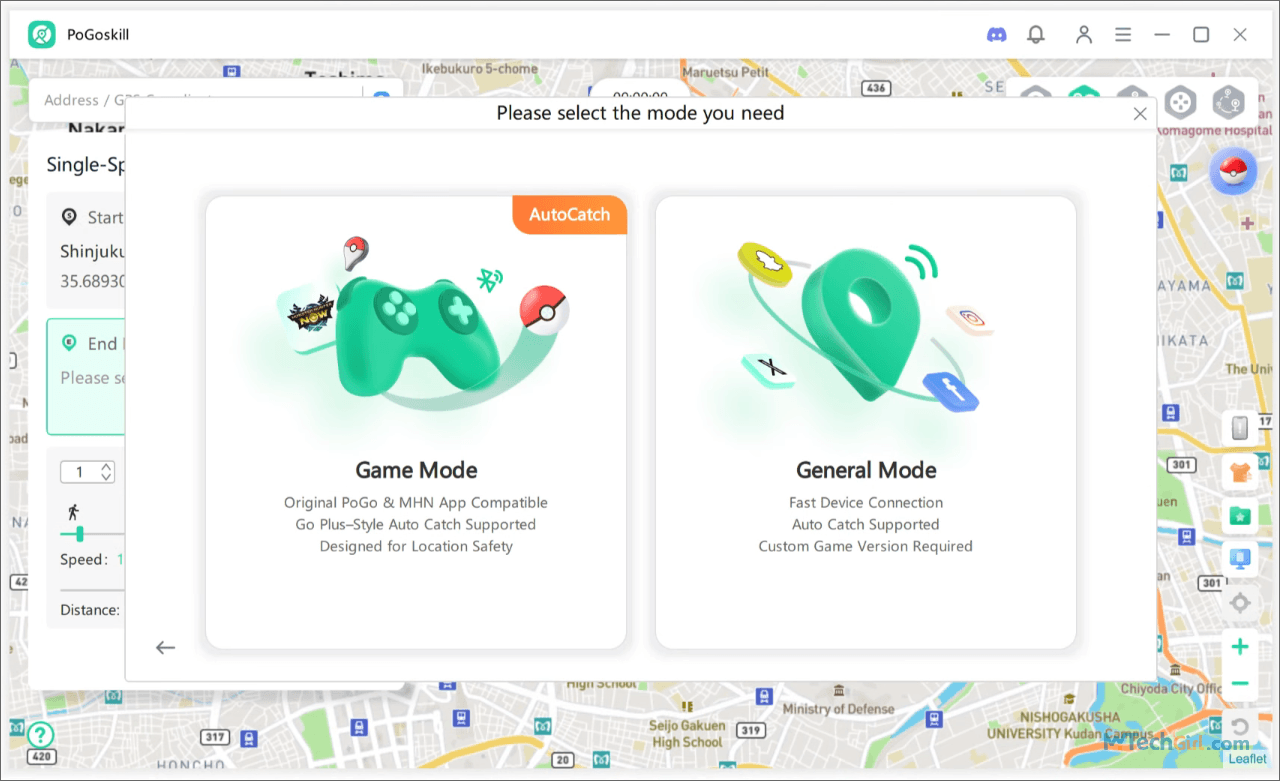
Task: Click the 'Game Mode' heading text
Action: [416, 470]
